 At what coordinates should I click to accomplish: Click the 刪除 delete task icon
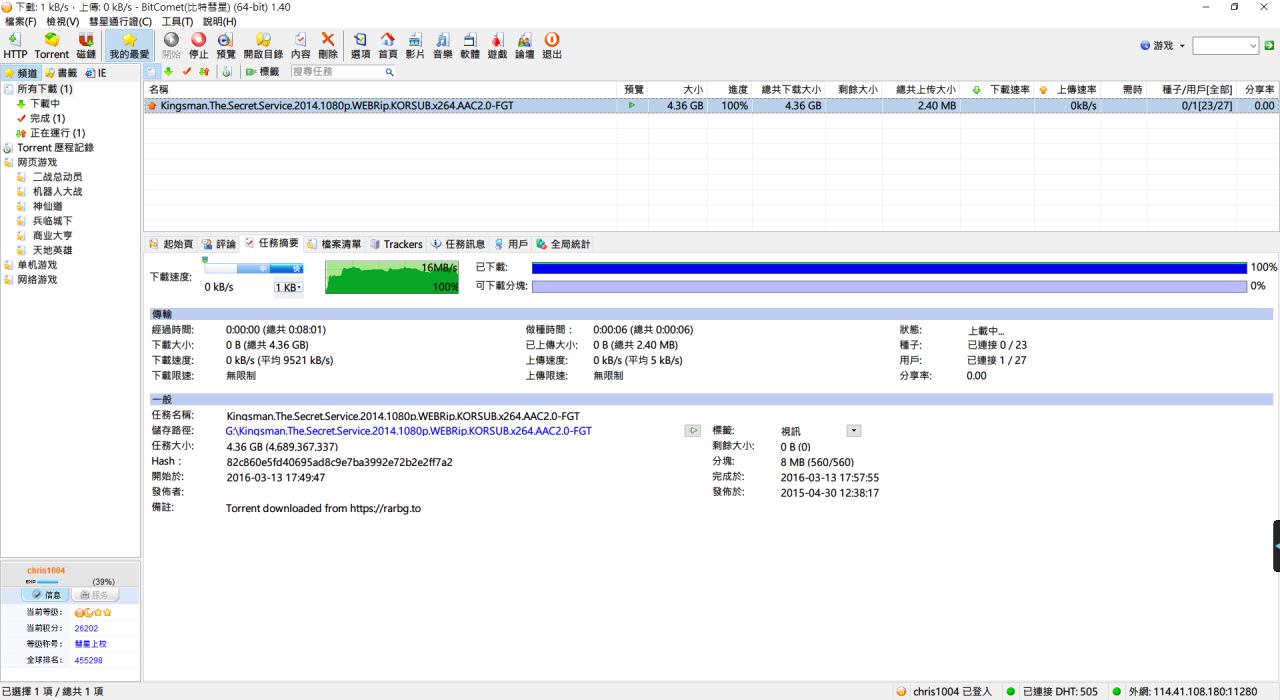point(327,46)
